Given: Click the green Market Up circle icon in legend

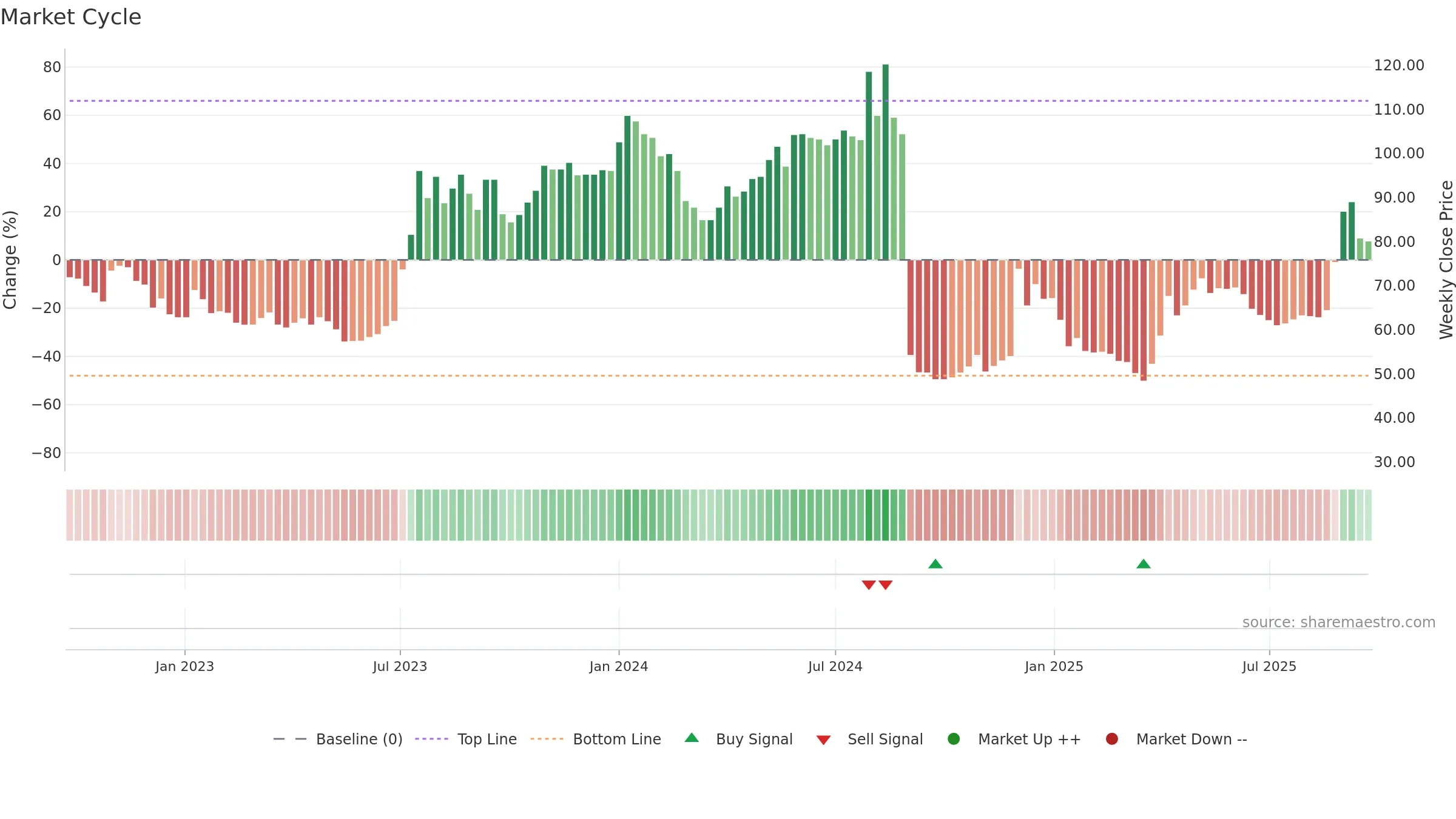Looking at the screenshot, I should [954, 739].
